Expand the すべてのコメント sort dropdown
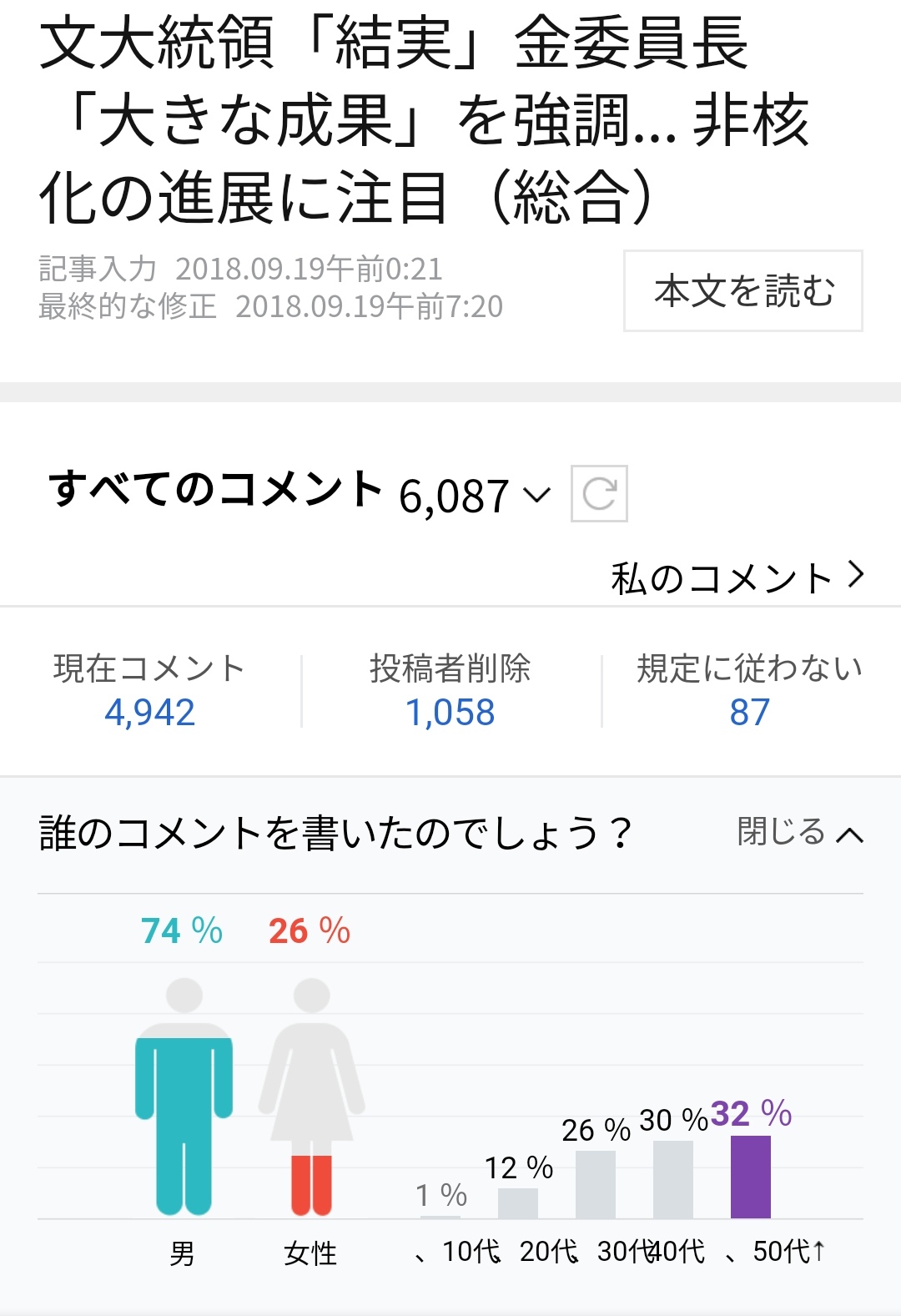Viewport: 901px width, 1316px height. [x=536, y=495]
